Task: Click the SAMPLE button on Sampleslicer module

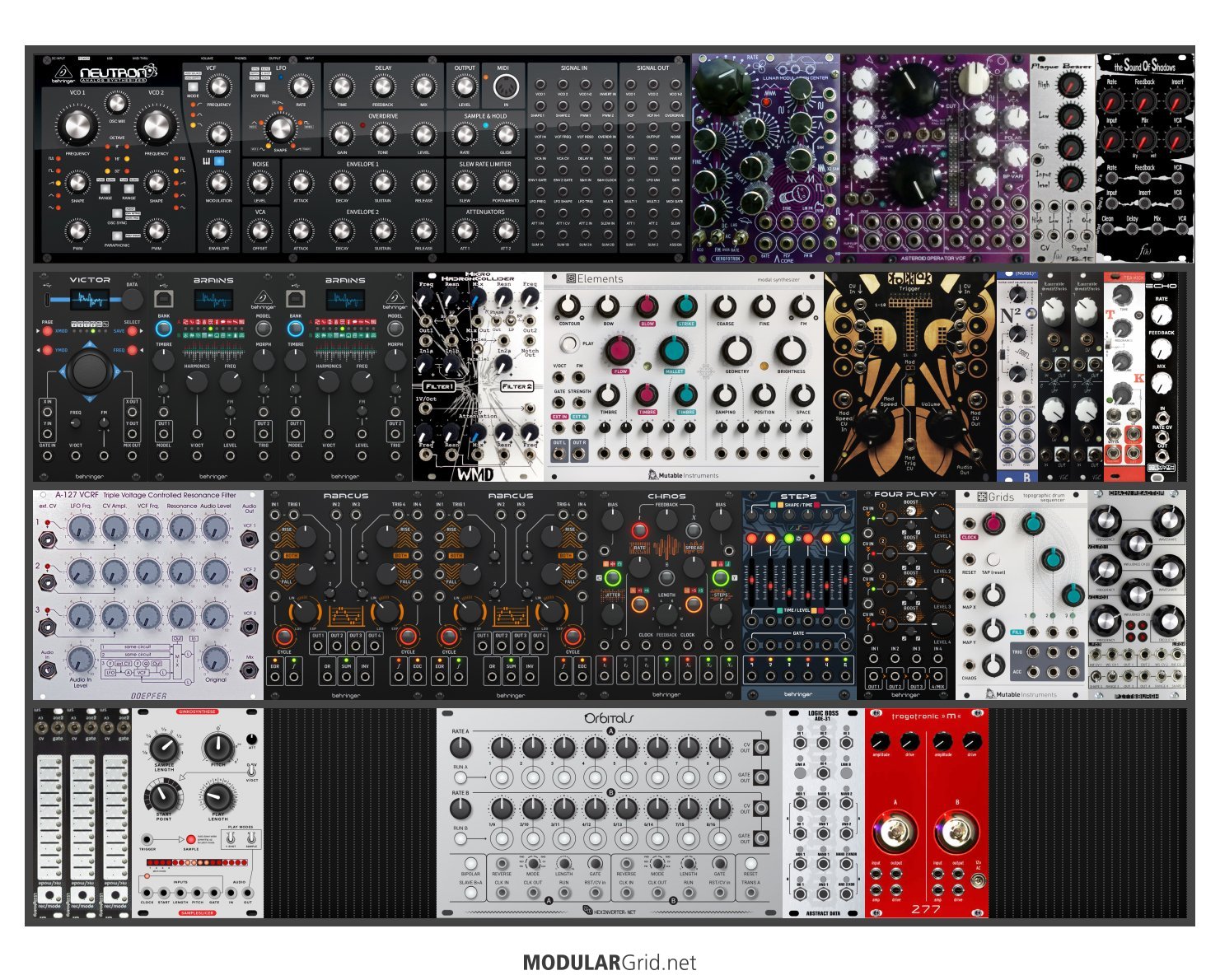Action: pos(190,839)
